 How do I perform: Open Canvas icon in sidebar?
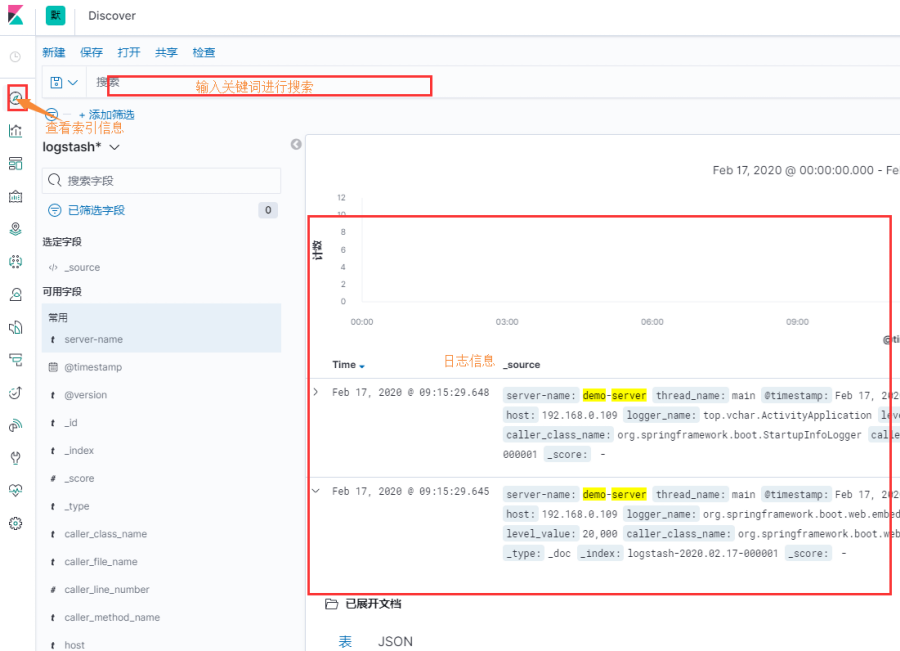click(x=15, y=196)
